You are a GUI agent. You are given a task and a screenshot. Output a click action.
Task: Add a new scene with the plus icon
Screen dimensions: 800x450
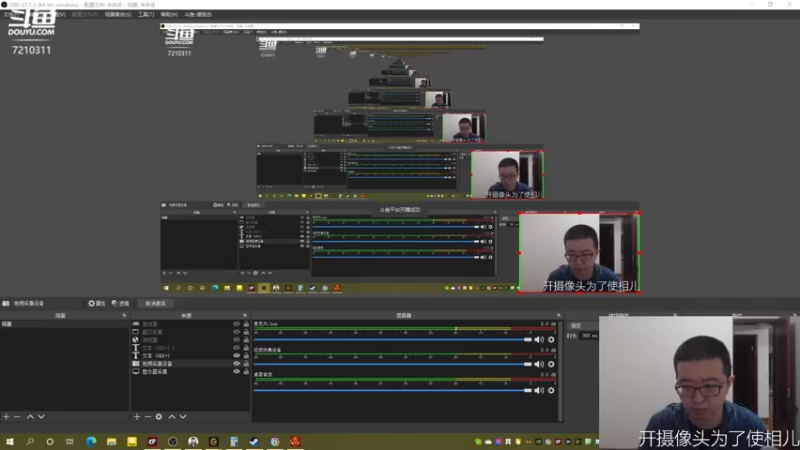[x=6, y=417]
